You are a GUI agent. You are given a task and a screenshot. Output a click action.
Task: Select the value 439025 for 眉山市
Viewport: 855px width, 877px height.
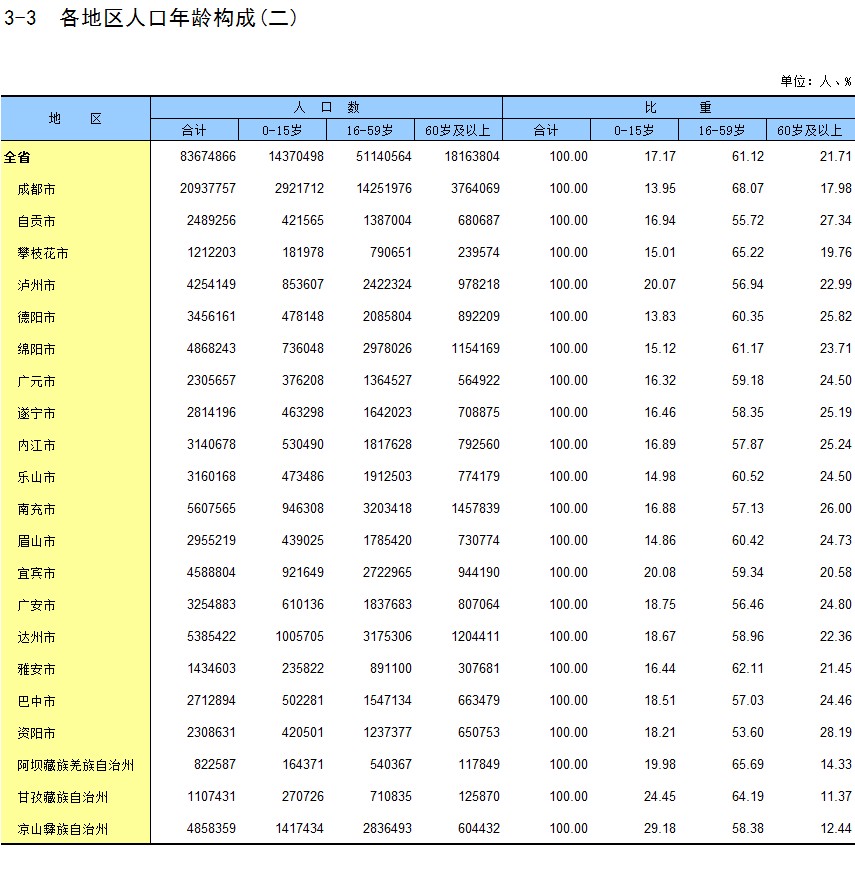pos(303,540)
